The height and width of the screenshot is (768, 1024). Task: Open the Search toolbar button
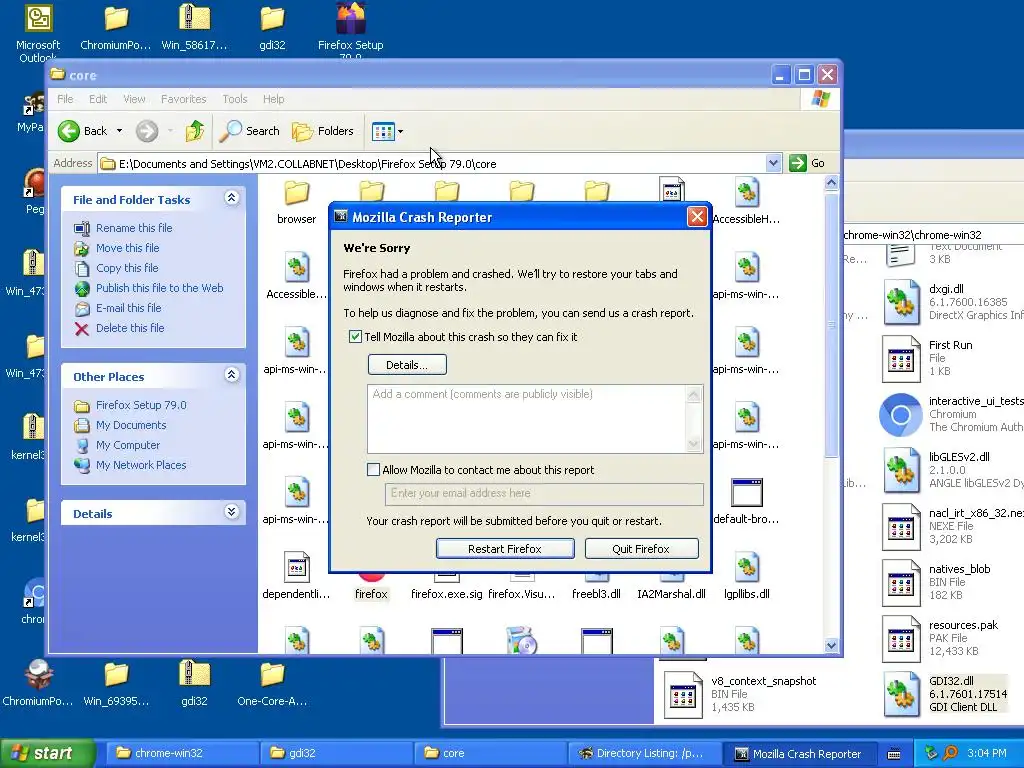coord(249,131)
